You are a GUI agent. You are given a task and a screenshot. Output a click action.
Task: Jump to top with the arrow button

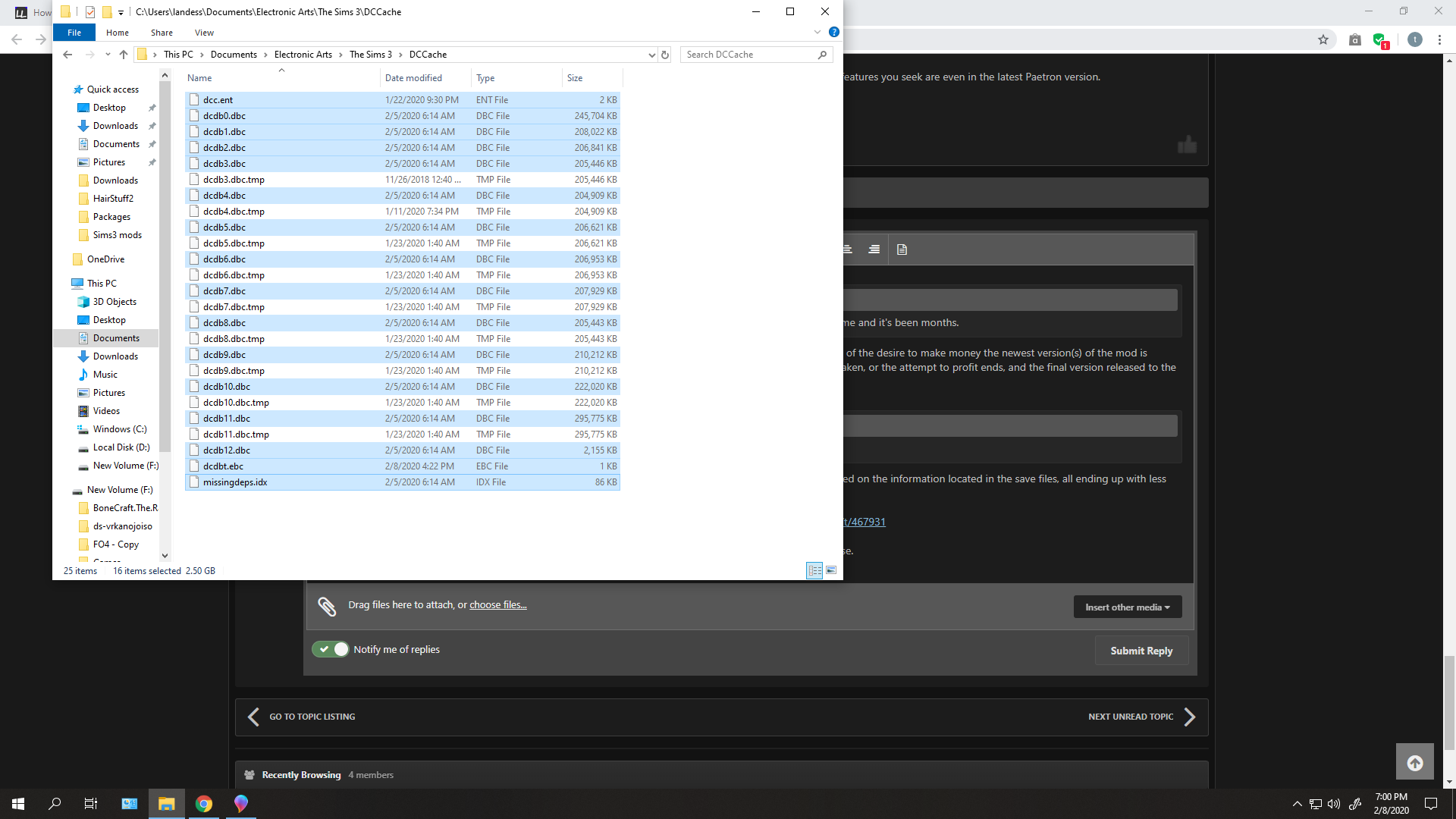point(1415,762)
